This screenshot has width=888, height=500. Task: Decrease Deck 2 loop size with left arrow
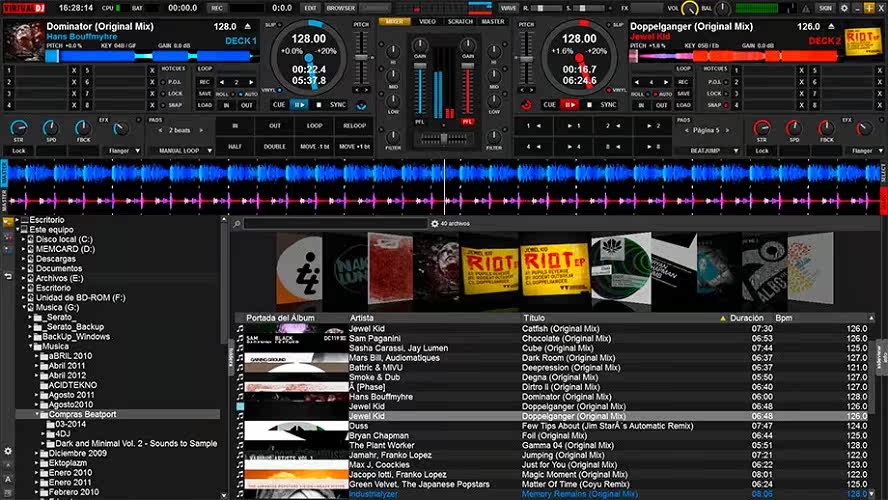[637, 82]
